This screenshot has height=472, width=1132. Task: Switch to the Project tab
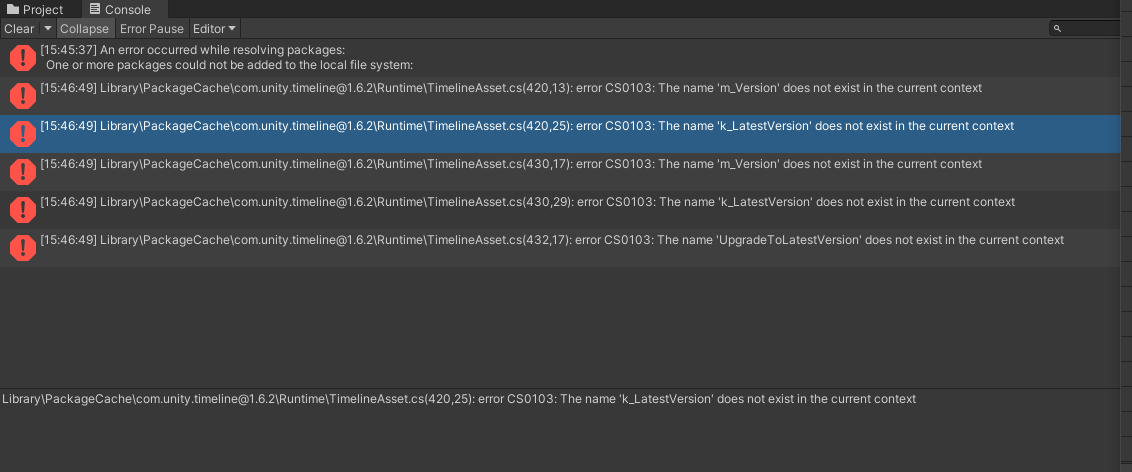(x=35, y=10)
